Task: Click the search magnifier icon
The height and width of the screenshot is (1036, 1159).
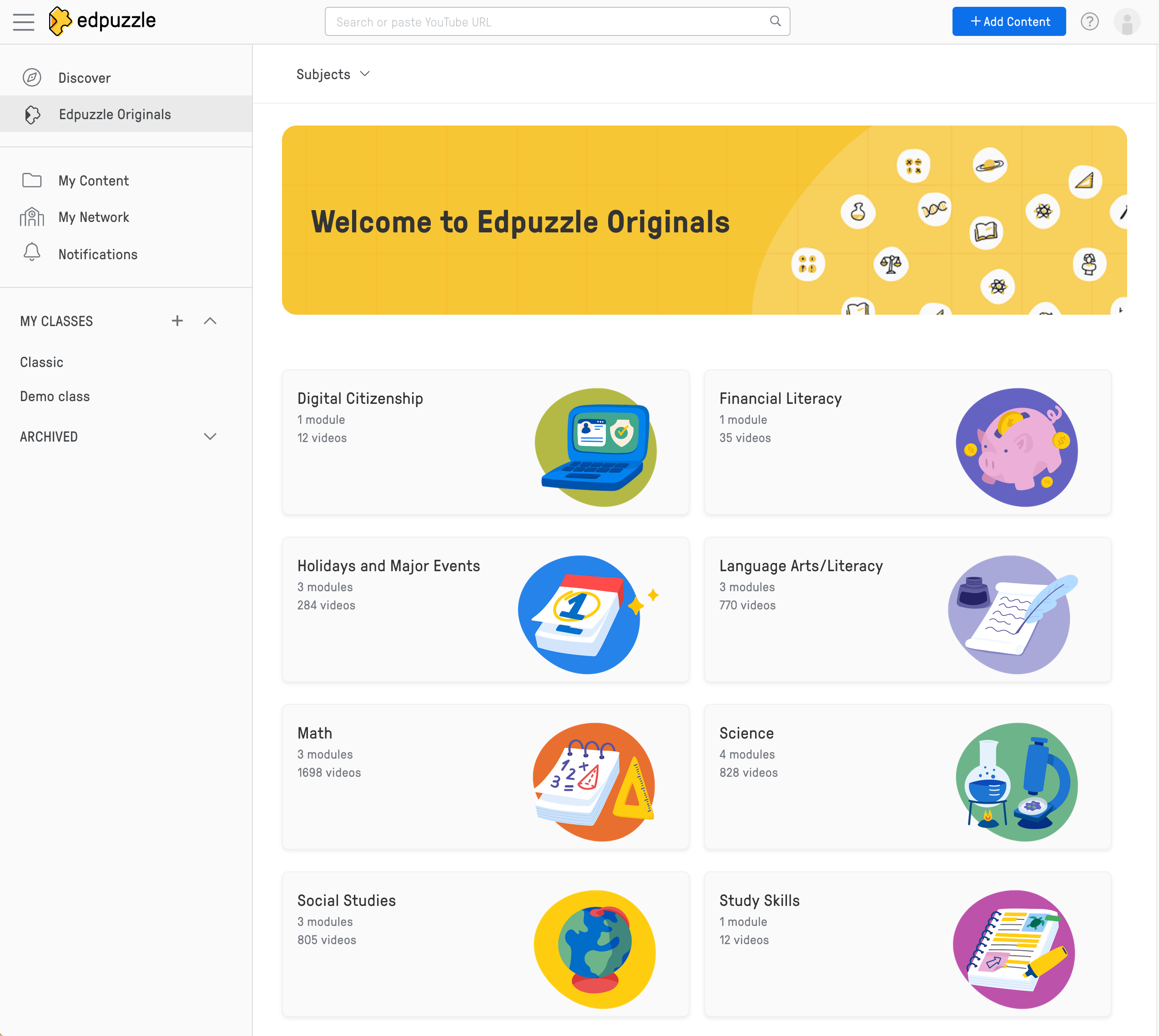Action: tap(775, 22)
